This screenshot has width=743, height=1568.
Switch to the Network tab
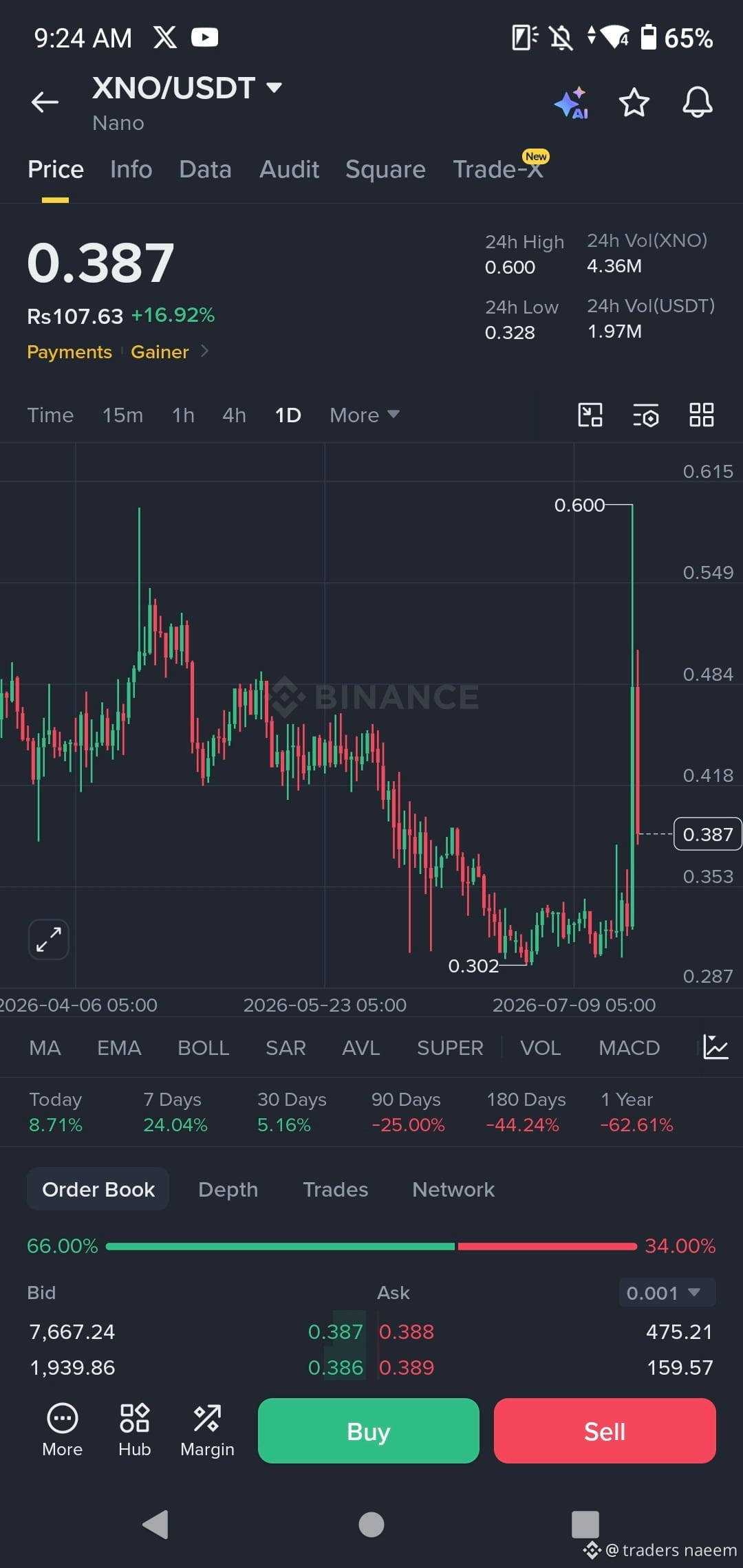[x=453, y=1190]
